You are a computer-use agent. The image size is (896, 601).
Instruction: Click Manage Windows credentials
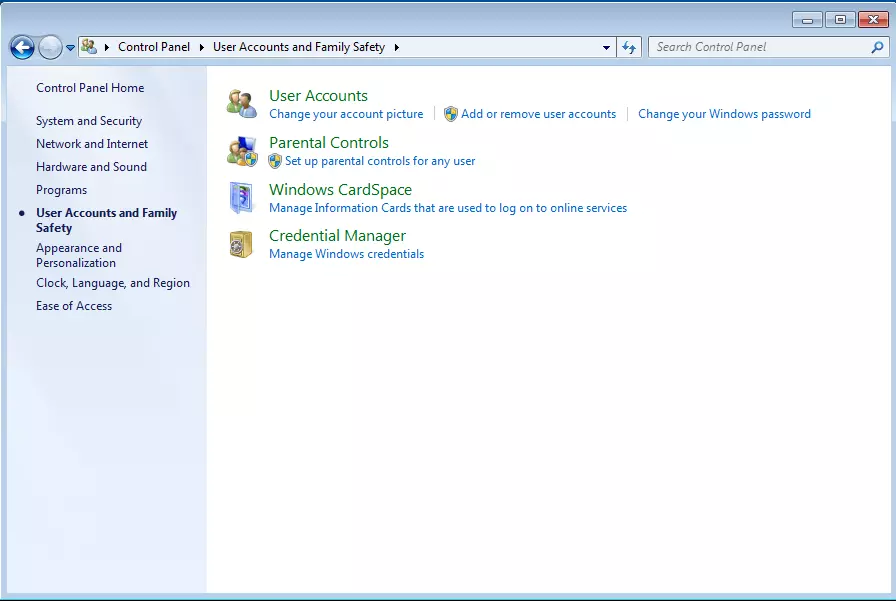346,254
